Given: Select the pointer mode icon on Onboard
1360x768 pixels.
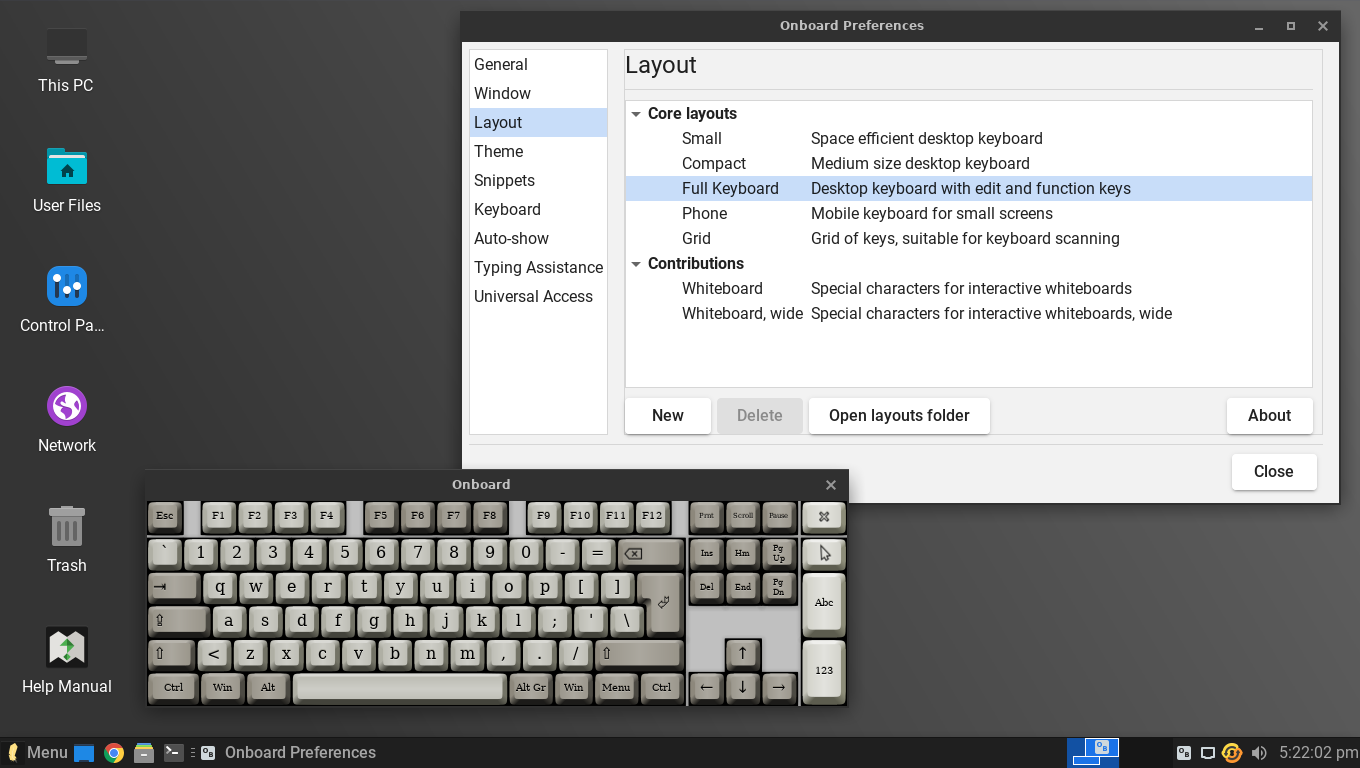Looking at the screenshot, I should click(823, 553).
